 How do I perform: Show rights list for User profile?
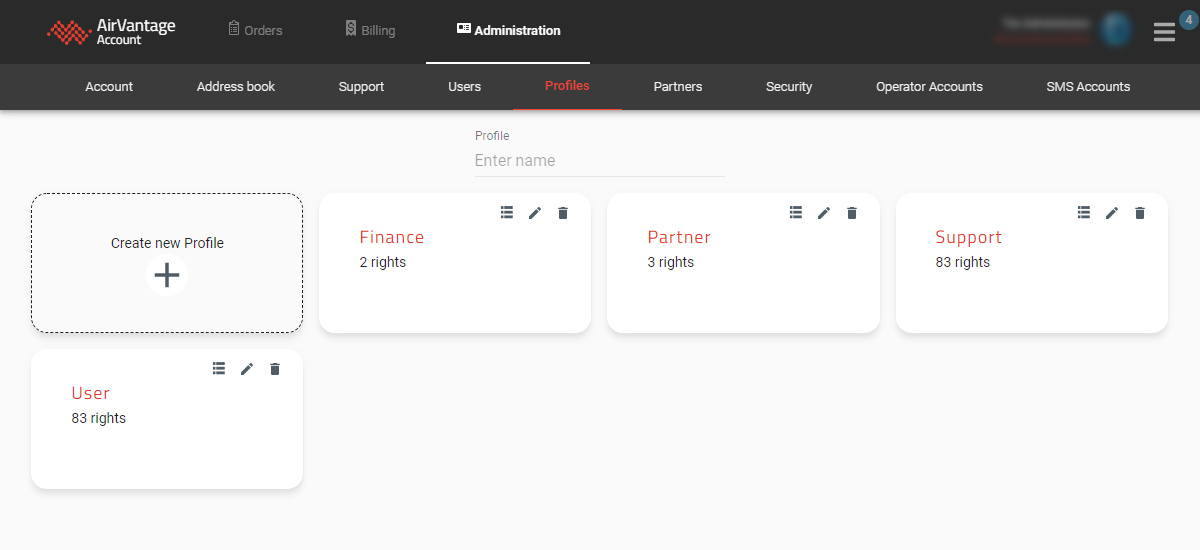click(x=219, y=369)
